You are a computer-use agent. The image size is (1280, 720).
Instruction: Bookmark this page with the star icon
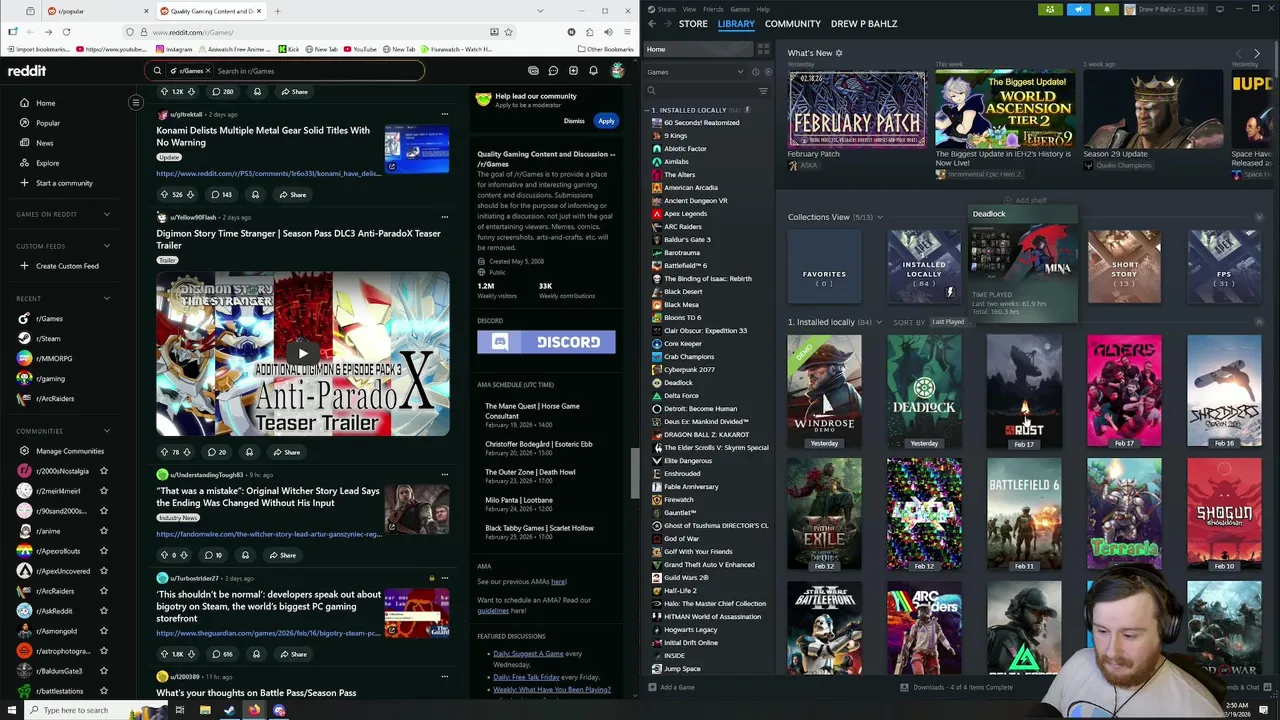[508, 32]
